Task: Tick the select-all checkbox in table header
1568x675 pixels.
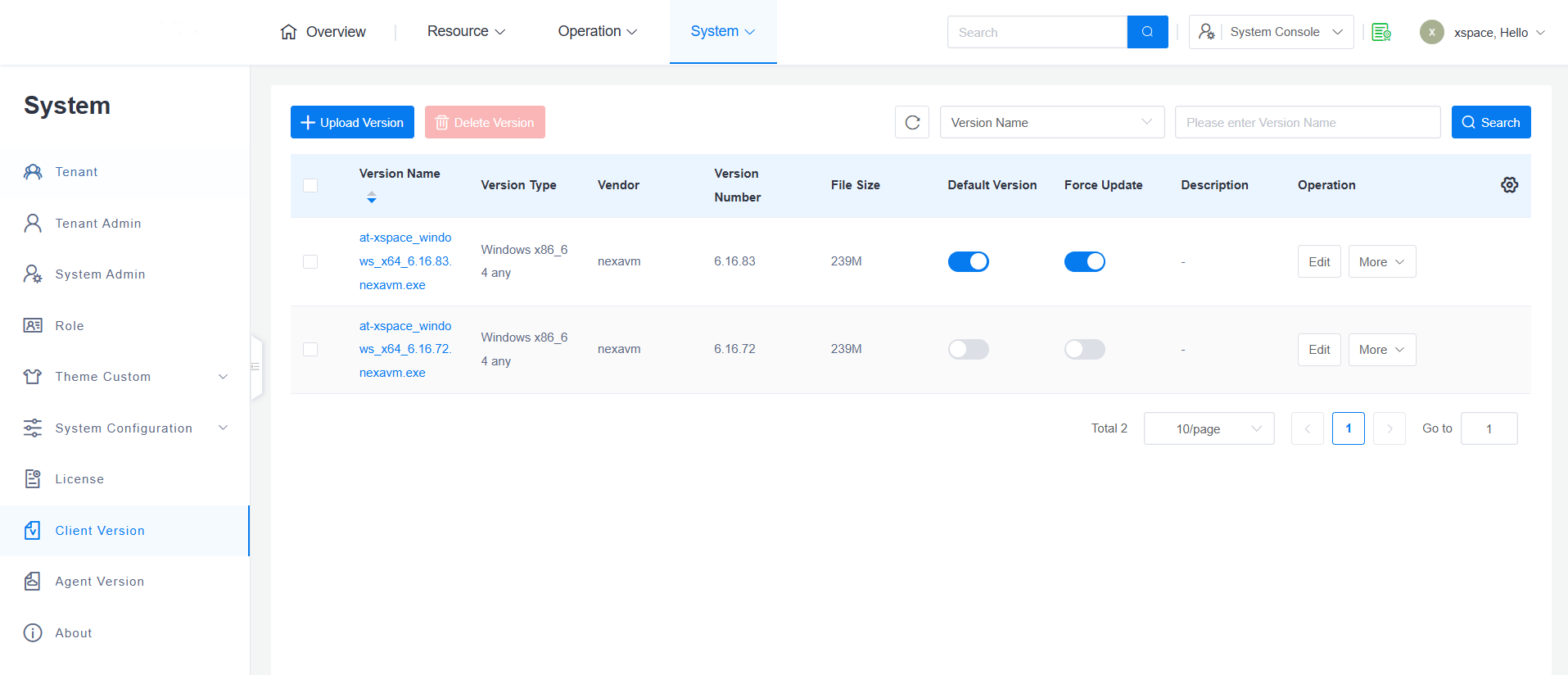Action: (x=310, y=185)
